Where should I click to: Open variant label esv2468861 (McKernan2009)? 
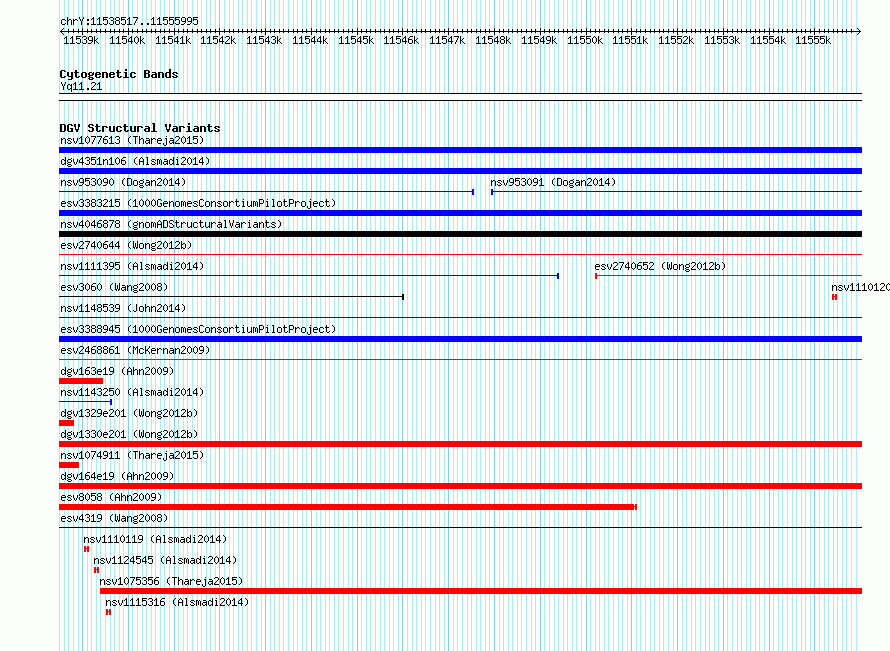(x=135, y=350)
